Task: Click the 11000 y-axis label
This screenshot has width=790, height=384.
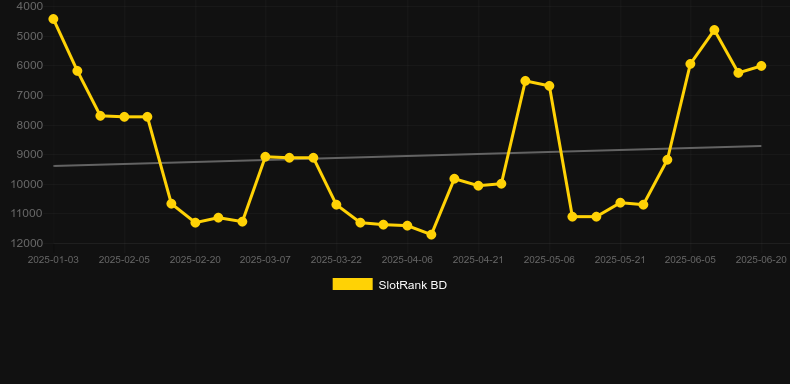Action: click(x=27, y=214)
